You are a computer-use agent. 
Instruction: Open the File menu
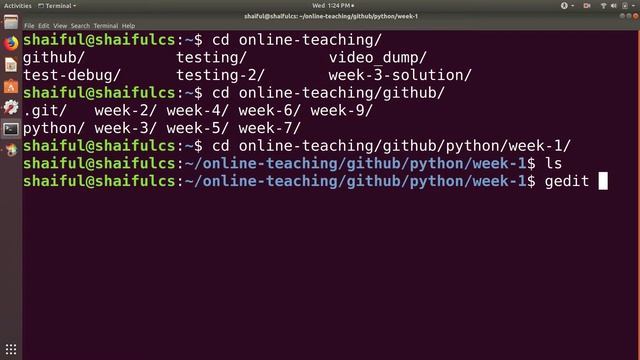pos(29,26)
